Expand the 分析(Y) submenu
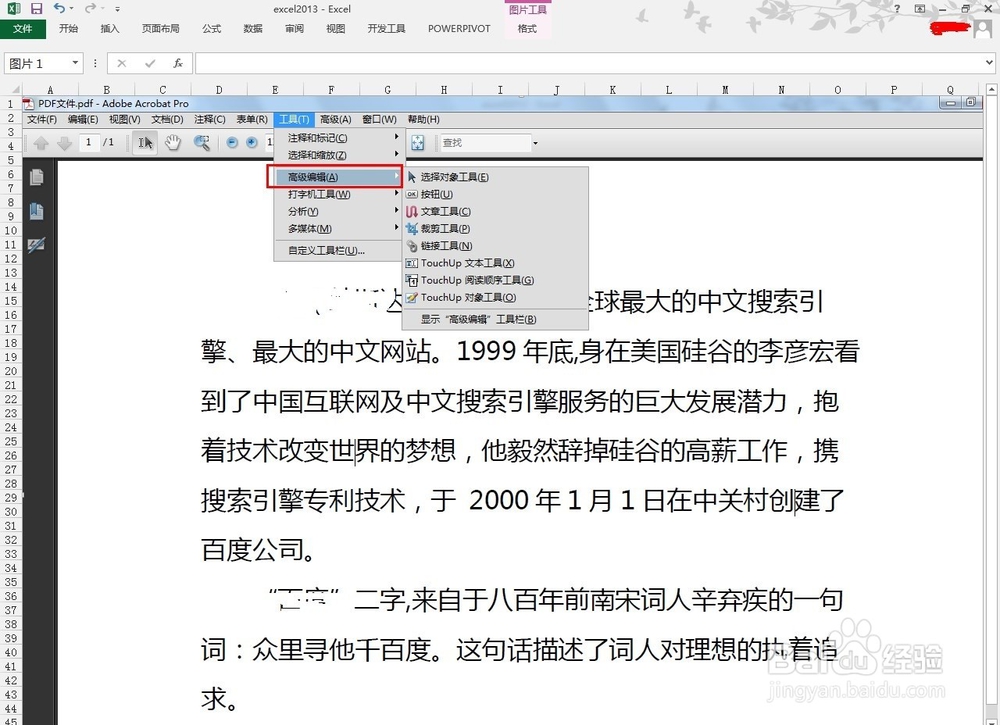 pos(339,212)
